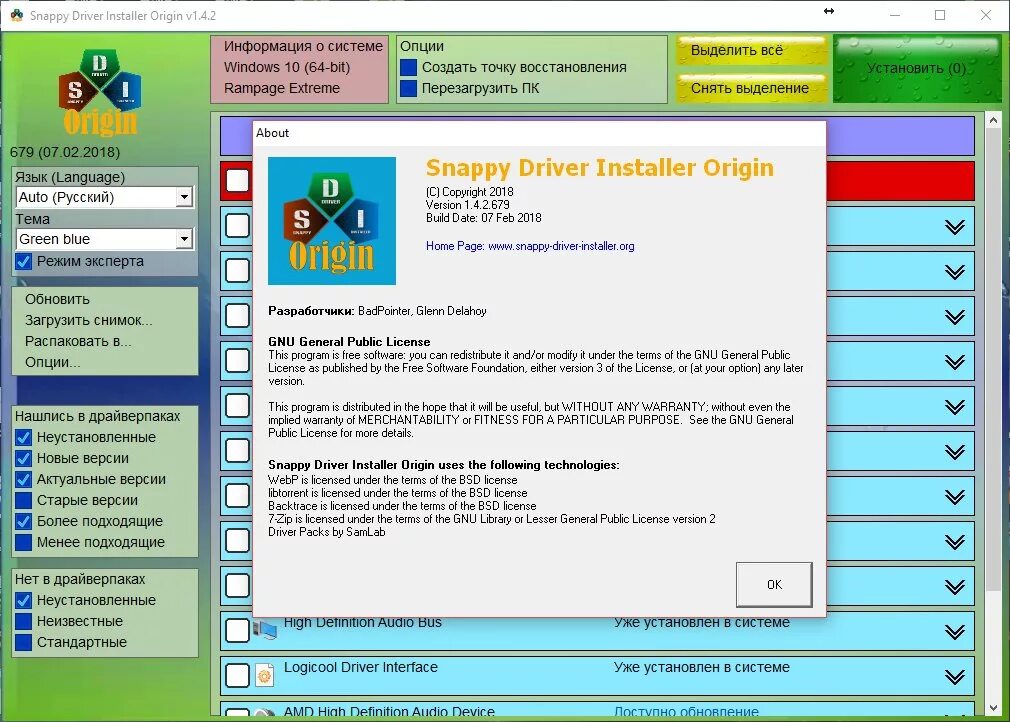Expand the Logicool Driver Interface row
The width and height of the screenshot is (1010, 722).
(955, 676)
